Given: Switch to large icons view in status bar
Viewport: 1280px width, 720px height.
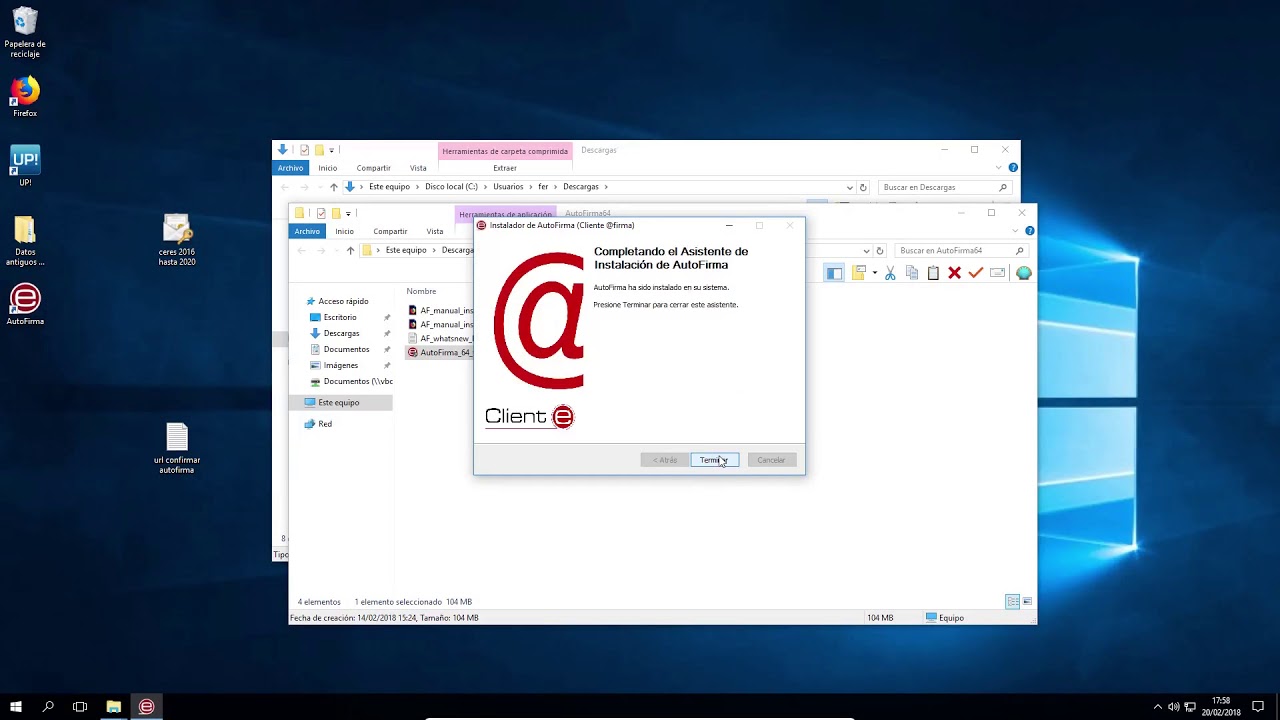Looking at the screenshot, I should click(x=1027, y=602).
